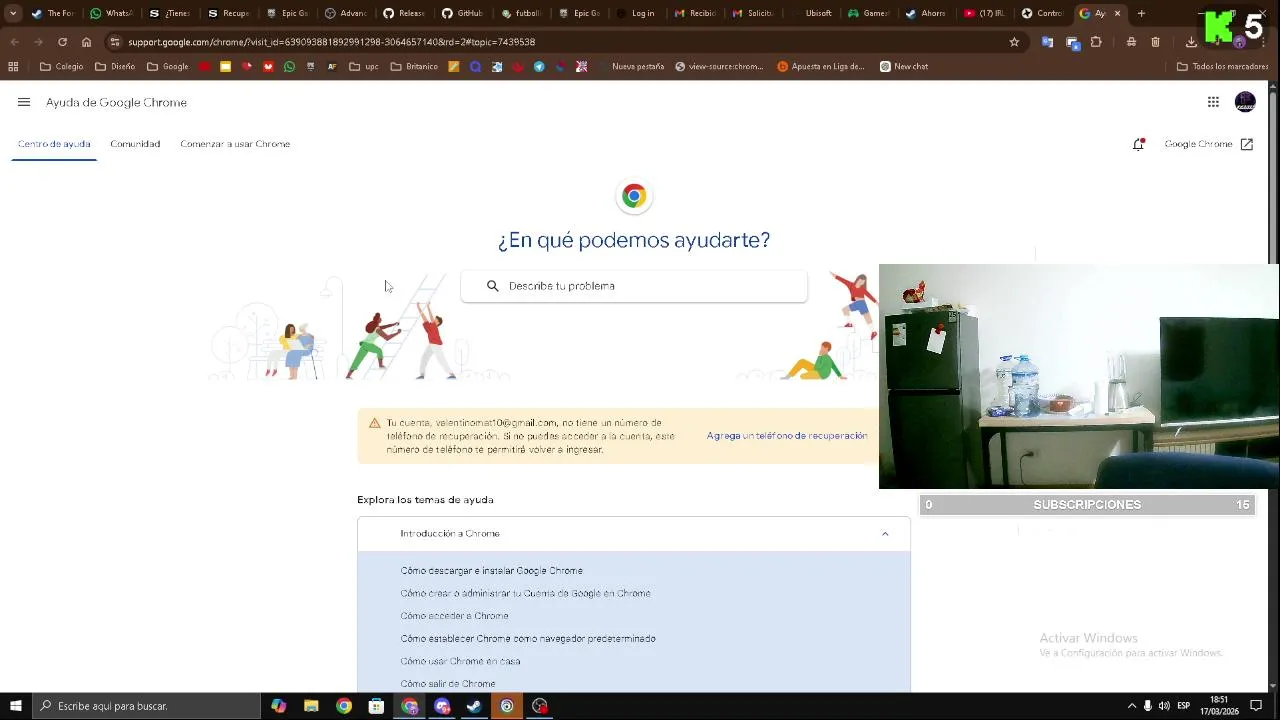This screenshot has height=720, width=1280.
Task: Open the Google account avatar
Action: point(1245,102)
